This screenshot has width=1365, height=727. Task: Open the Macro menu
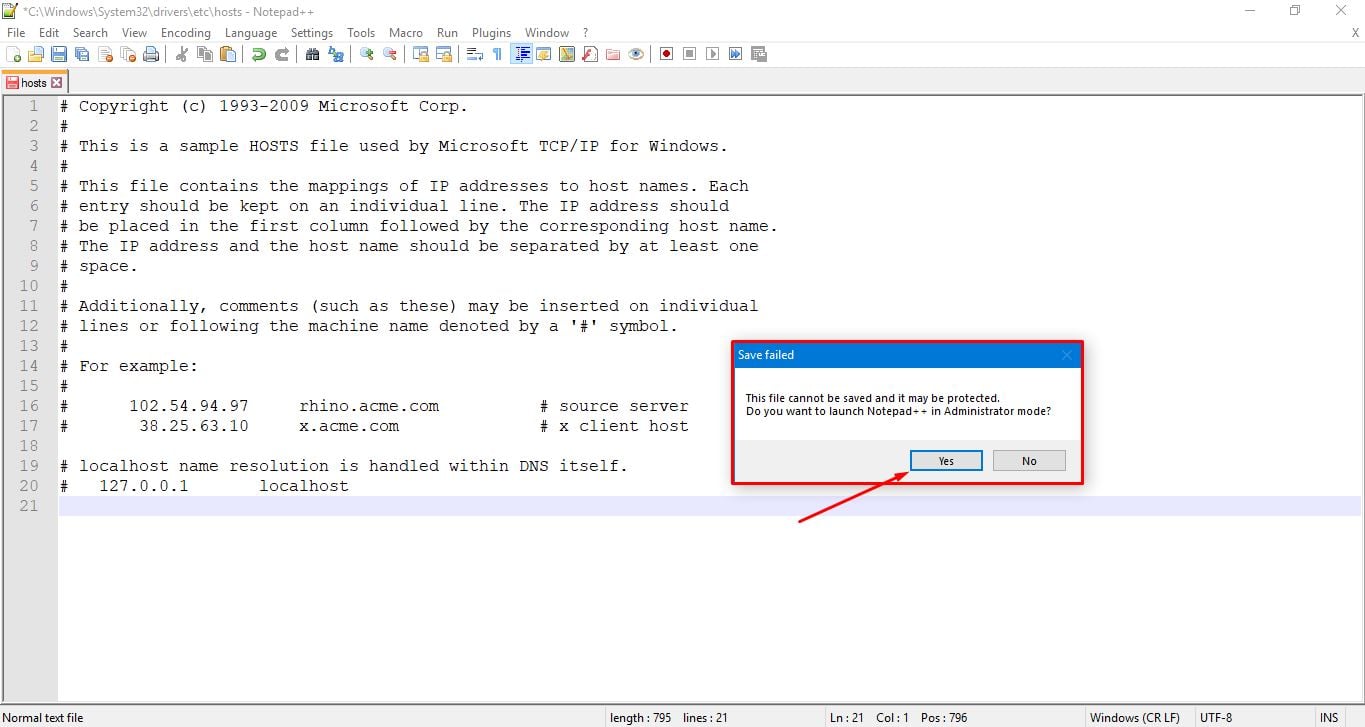(x=406, y=33)
